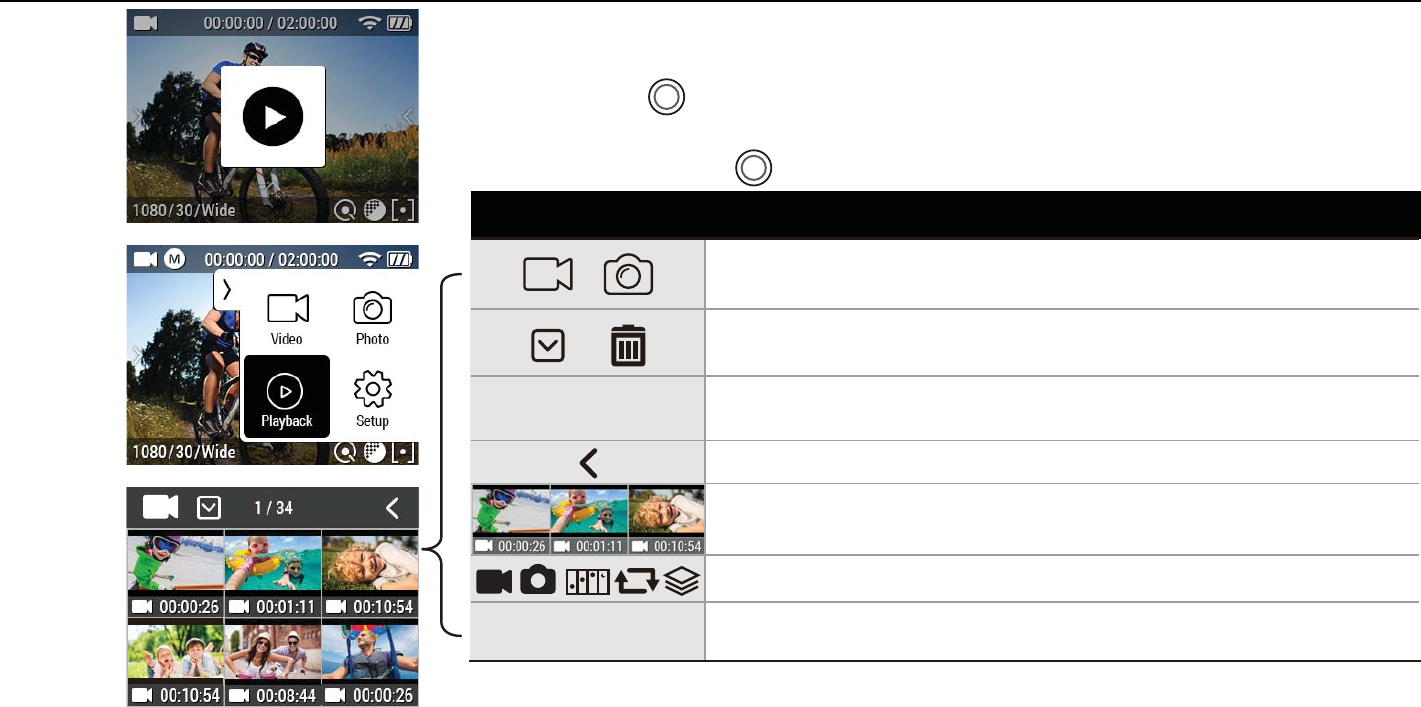Switch media type via gallery video icon
Screen dimensions: 1421x707
click(160, 508)
